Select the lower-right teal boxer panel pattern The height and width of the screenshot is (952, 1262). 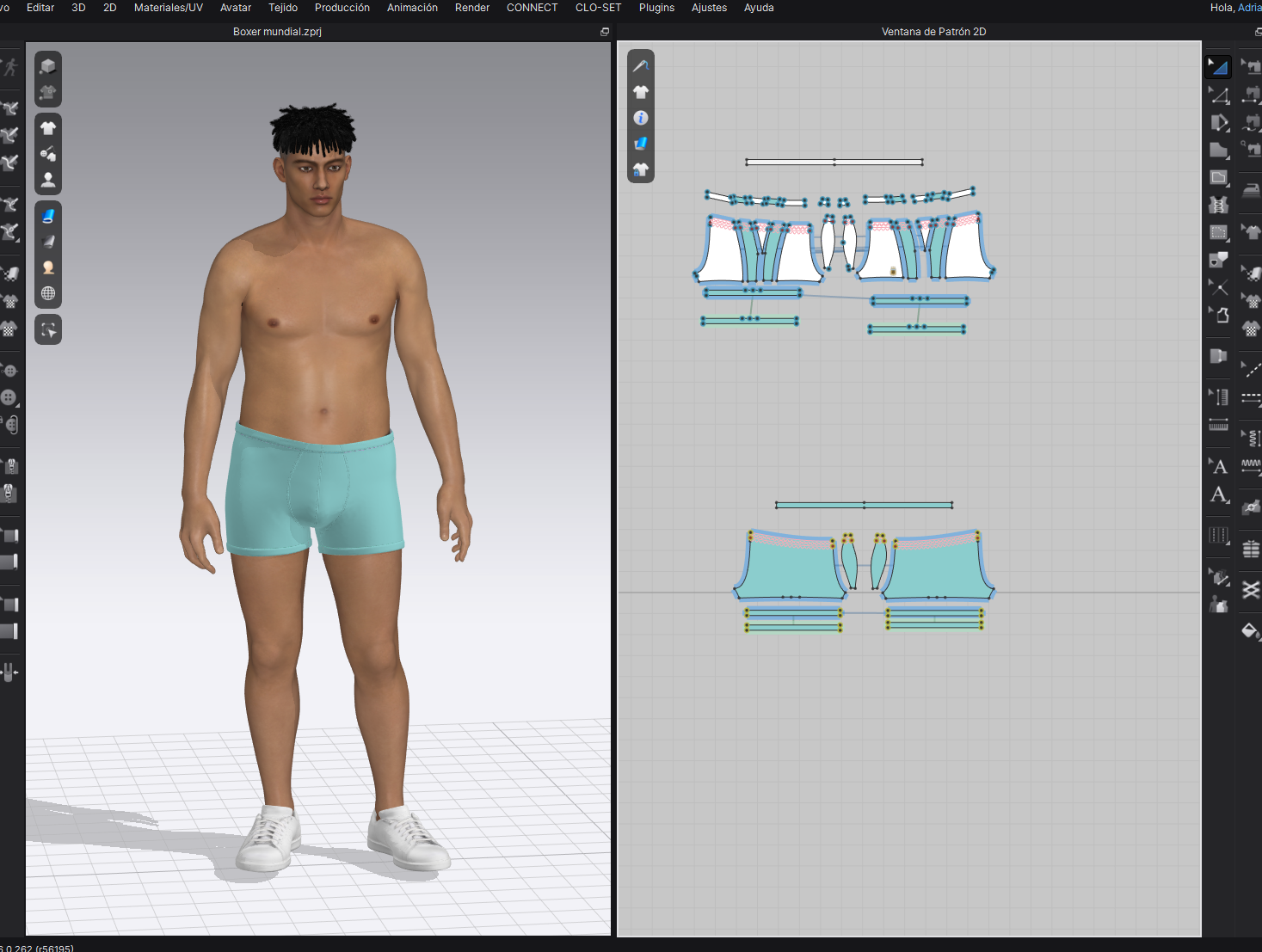point(938,568)
